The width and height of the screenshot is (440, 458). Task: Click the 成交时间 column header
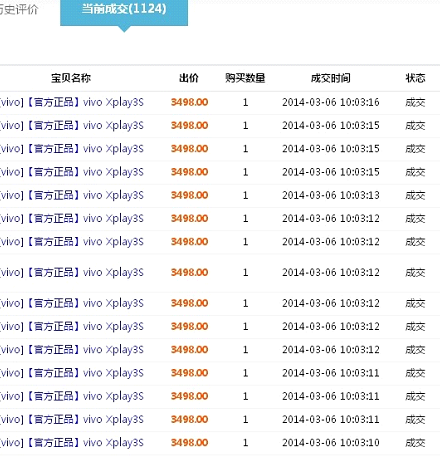331,78
